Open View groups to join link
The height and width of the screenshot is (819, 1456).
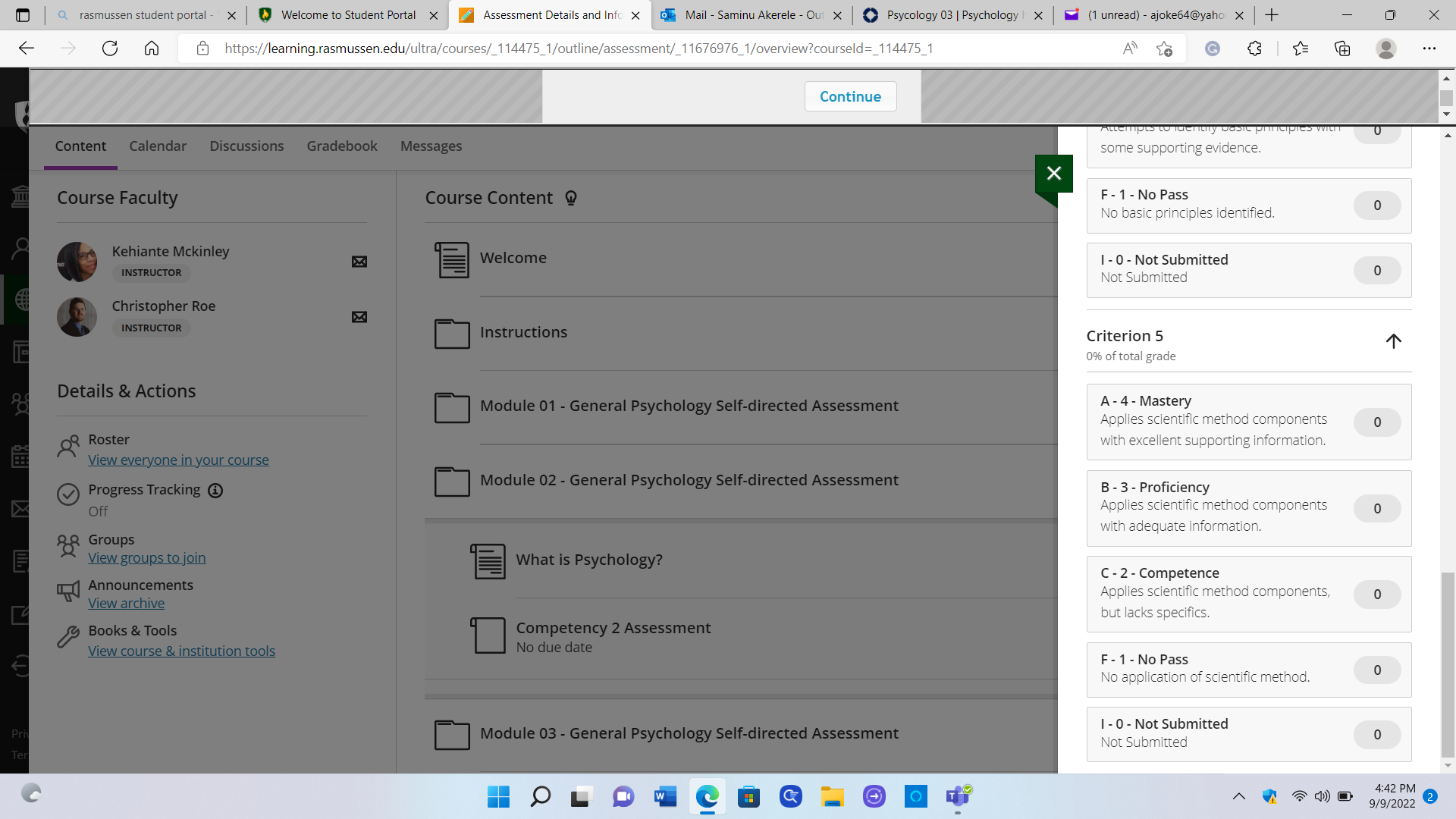(x=146, y=558)
